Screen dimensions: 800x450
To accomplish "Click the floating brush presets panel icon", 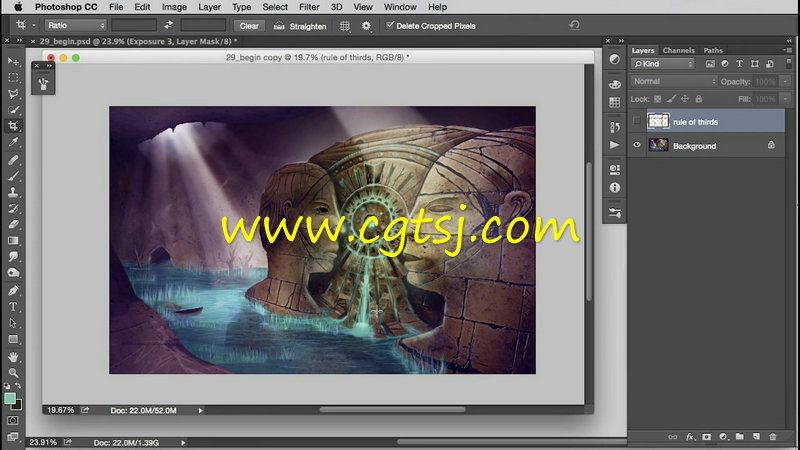I will click(x=43, y=84).
